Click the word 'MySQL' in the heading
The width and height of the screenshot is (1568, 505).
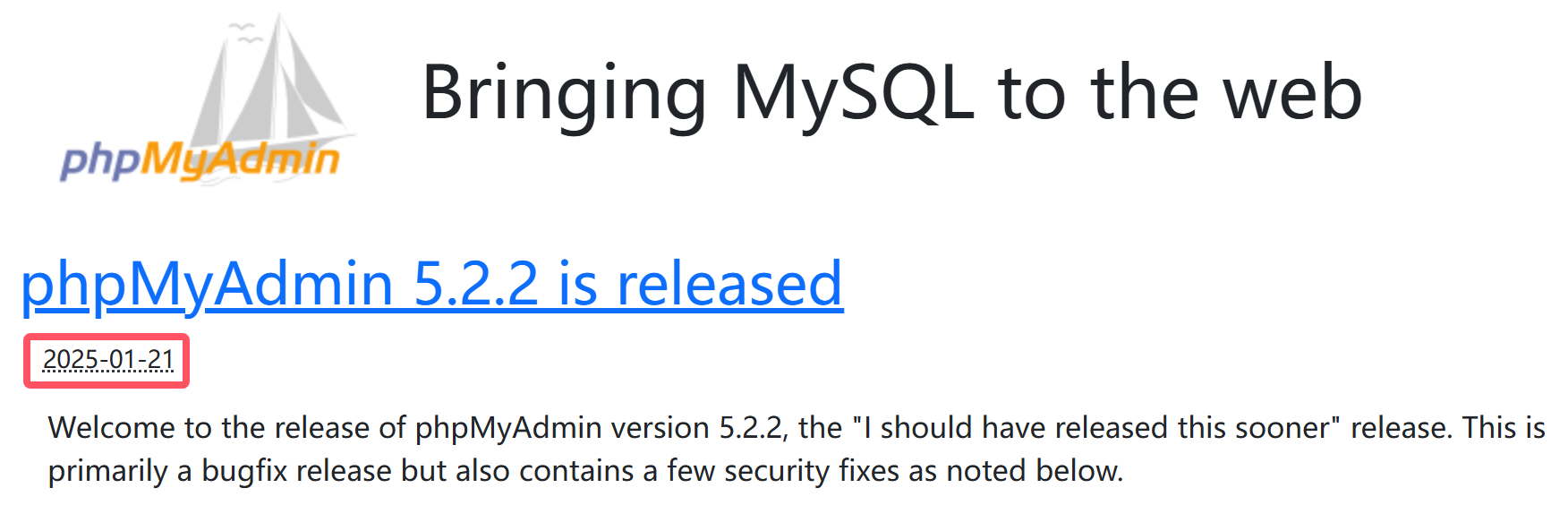tap(854, 93)
